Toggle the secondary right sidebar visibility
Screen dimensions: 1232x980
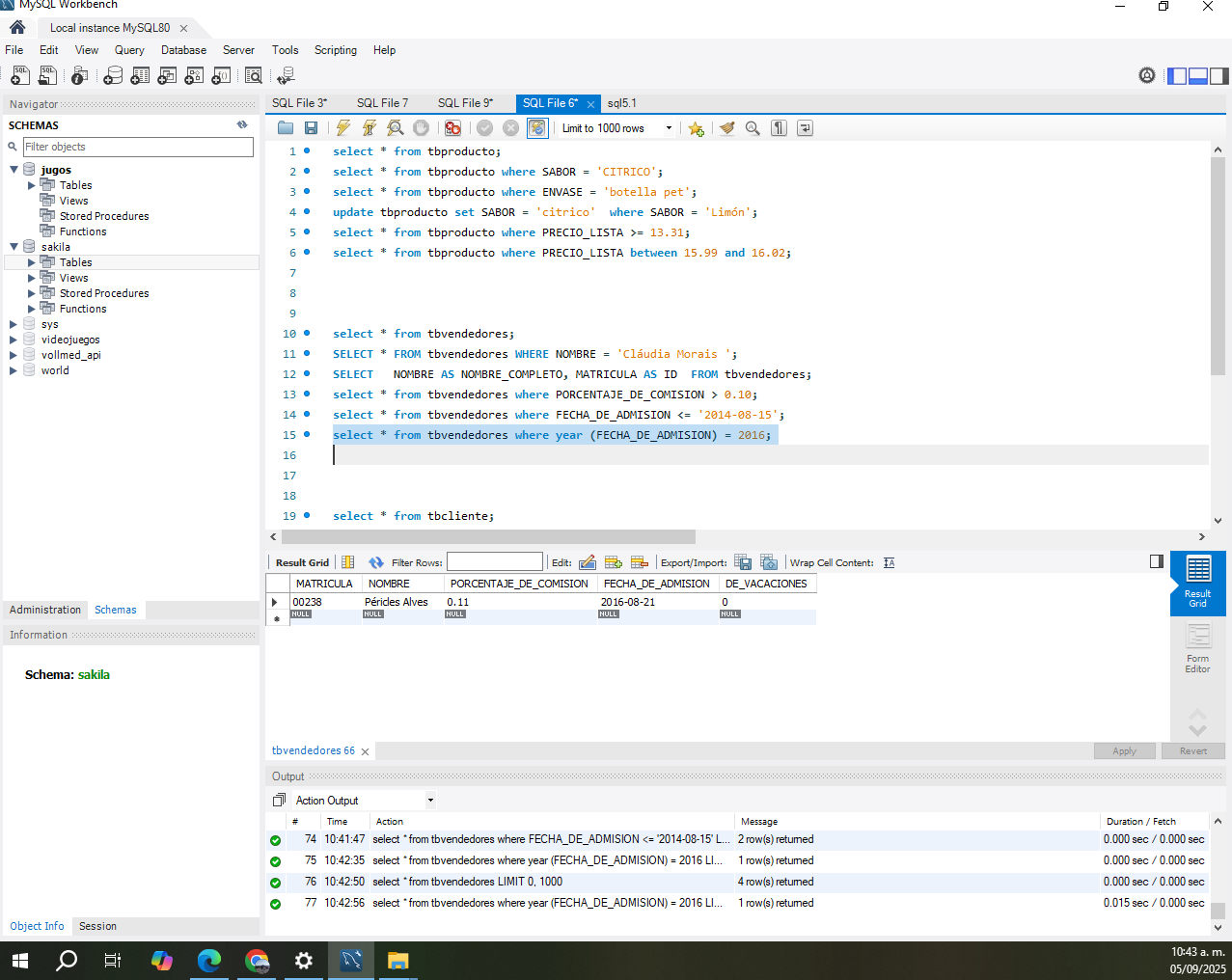coord(1219,75)
